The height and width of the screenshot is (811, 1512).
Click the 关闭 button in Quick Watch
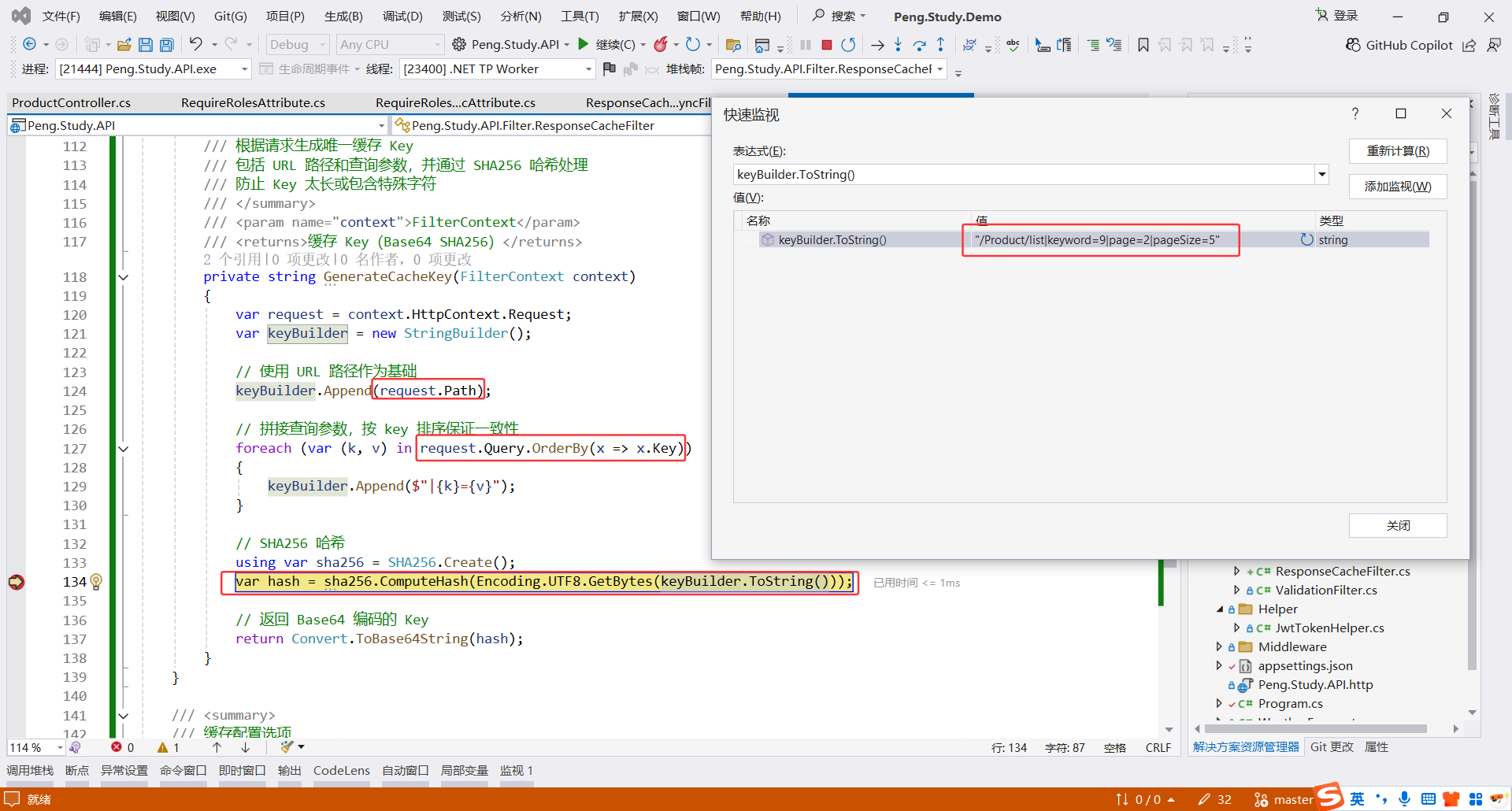click(1398, 525)
